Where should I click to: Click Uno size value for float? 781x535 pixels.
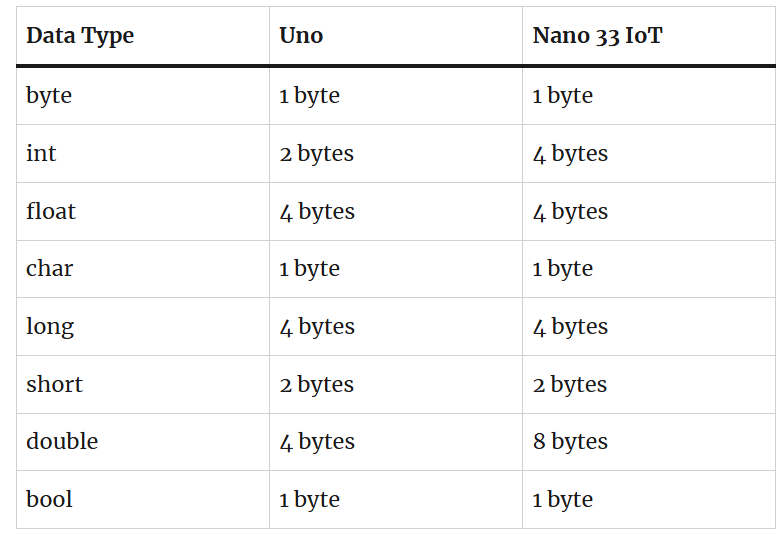click(x=317, y=211)
